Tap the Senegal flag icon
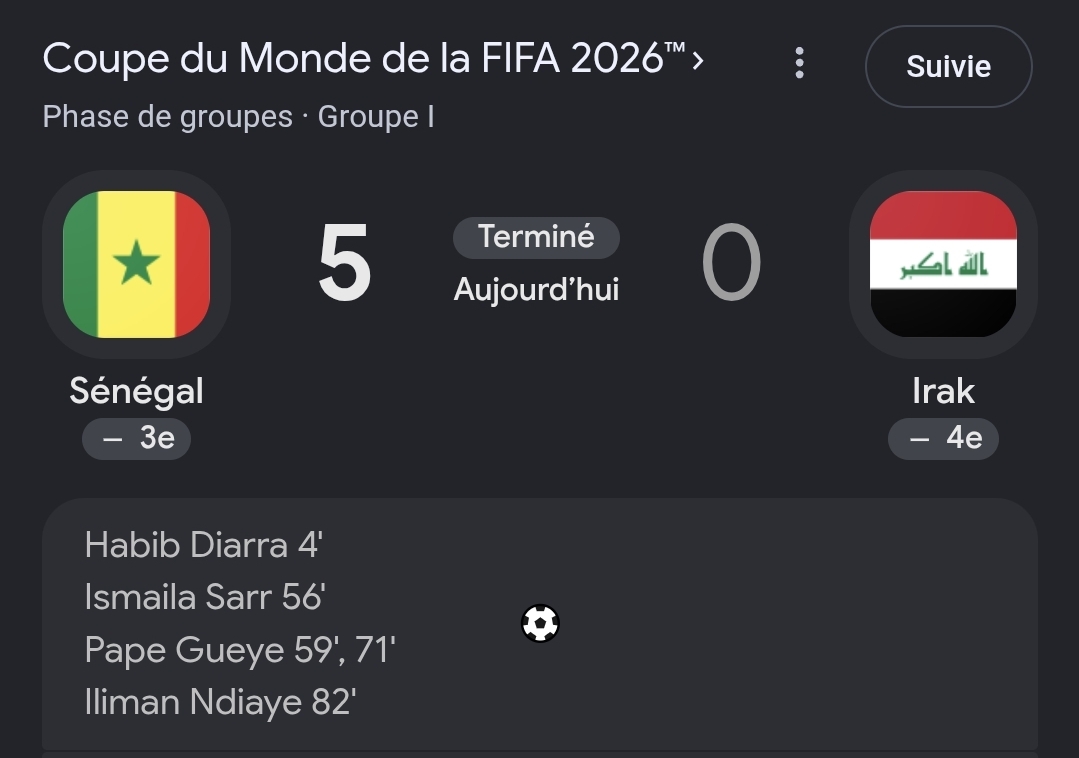1079x758 pixels. 136,264
